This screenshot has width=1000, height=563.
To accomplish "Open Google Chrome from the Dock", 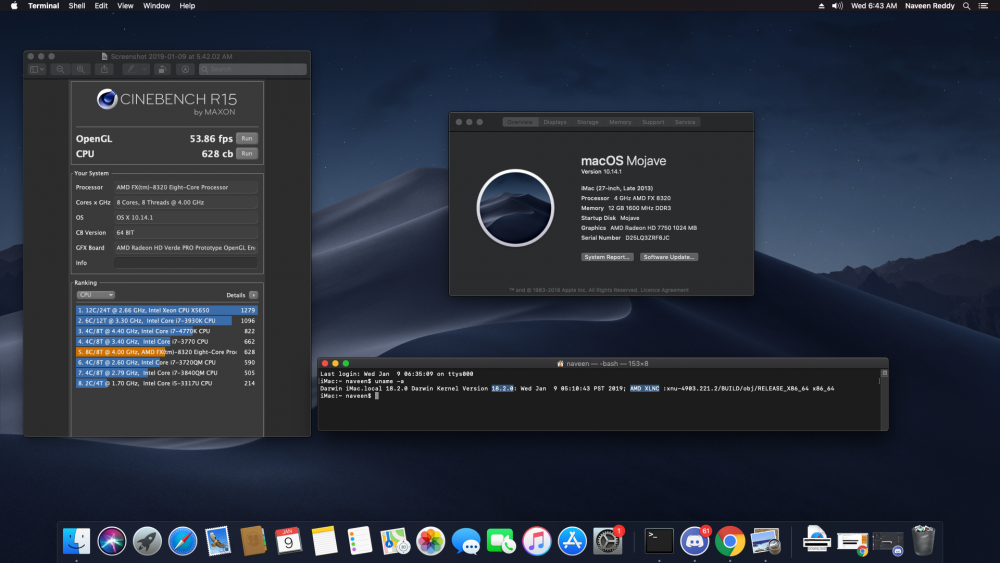I will tap(730, 541).
